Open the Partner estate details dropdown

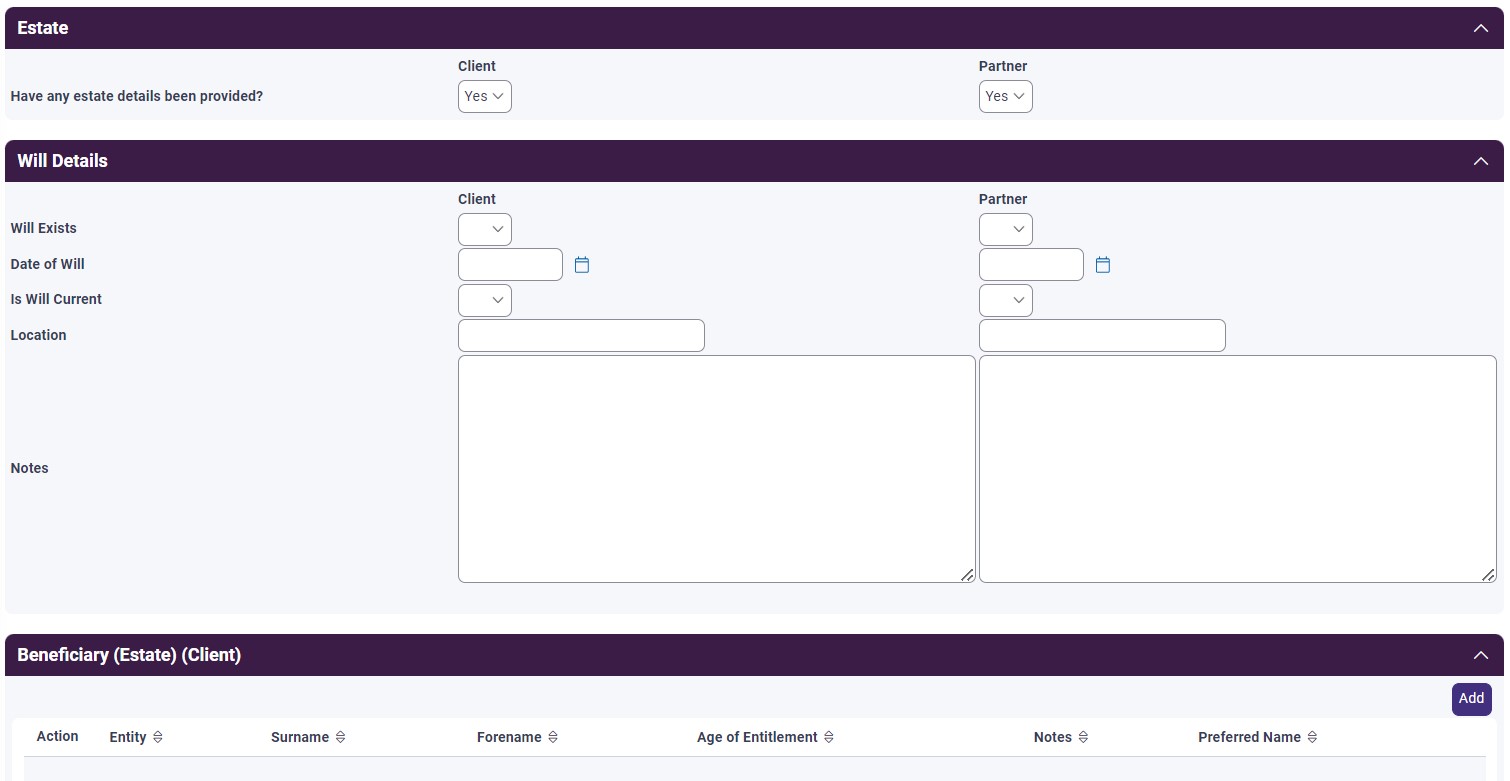click(1006, 96)
